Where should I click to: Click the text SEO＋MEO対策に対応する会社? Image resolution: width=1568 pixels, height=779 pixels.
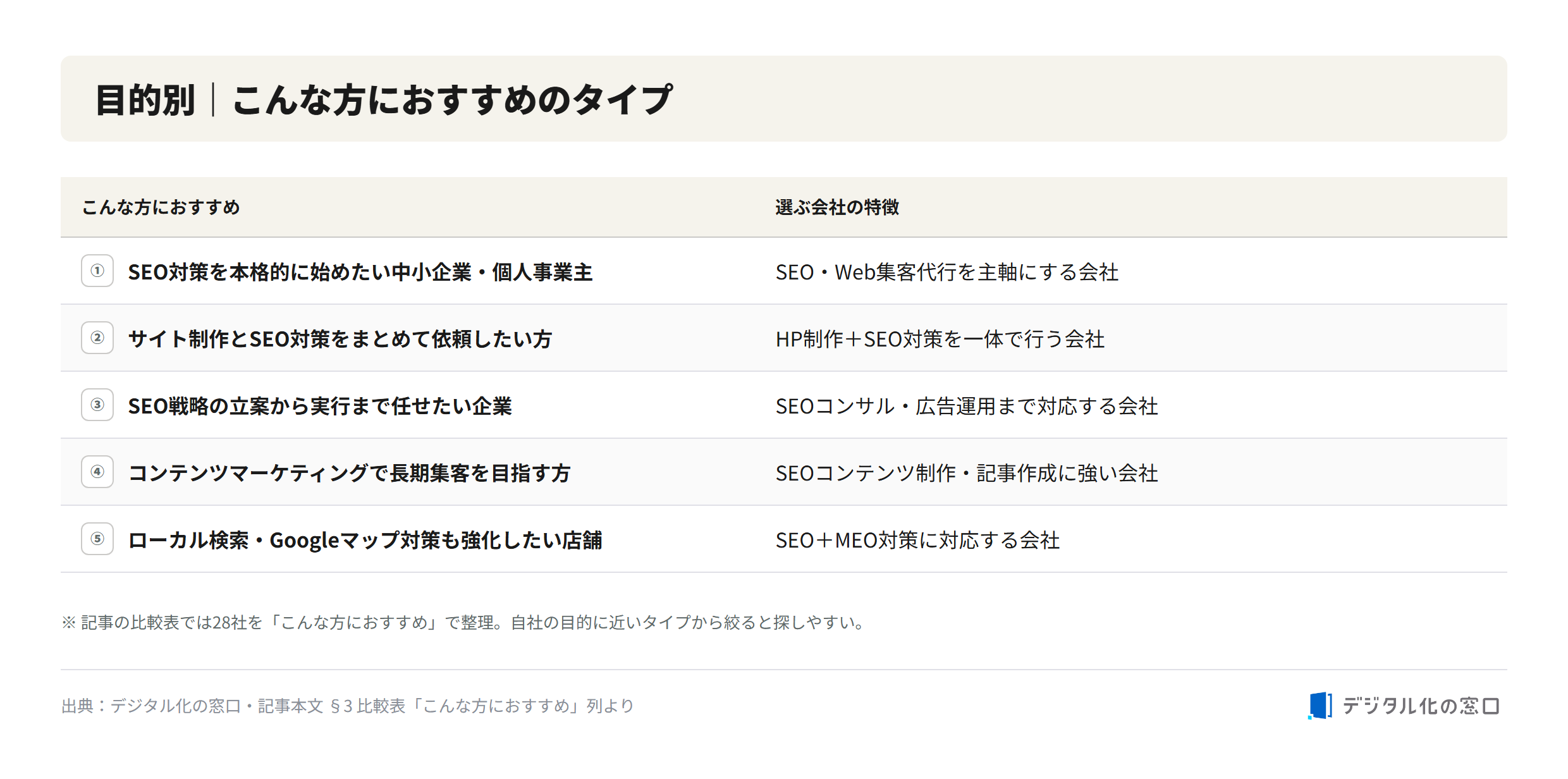(917, 540)
